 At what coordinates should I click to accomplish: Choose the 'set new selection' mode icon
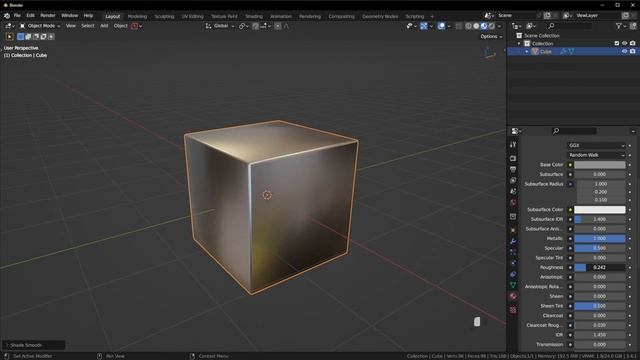(20, 37)
